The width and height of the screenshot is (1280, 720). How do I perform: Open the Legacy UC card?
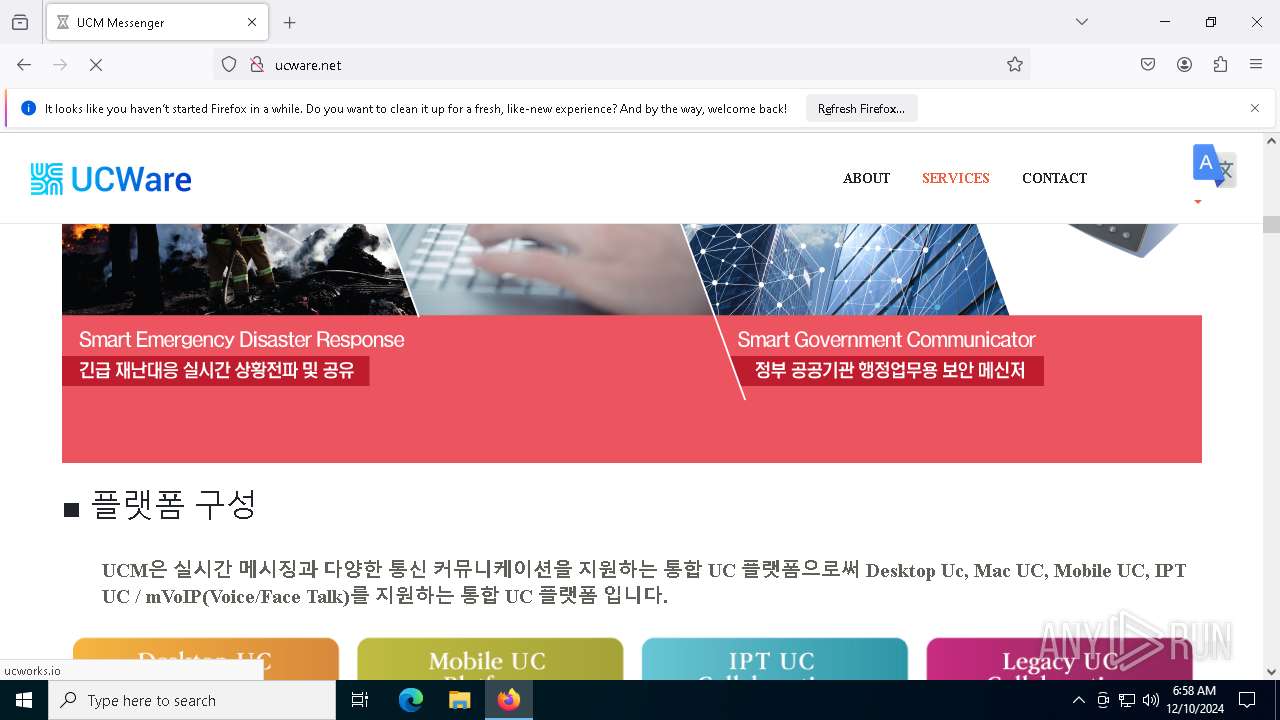pyautogui.click(x=1059, y=659)
